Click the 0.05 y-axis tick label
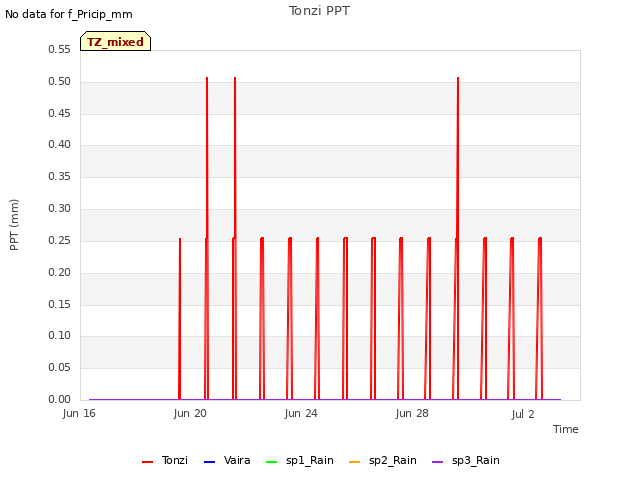Image resolution: width=640 pixels, height=480 pixels. click(60, 367)
